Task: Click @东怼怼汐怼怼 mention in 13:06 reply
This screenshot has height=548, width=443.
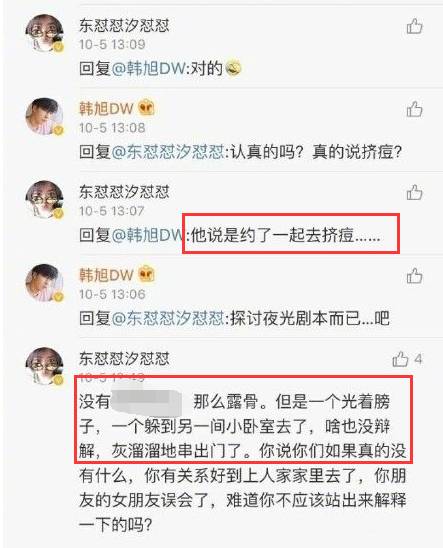Action: [168, 318]
